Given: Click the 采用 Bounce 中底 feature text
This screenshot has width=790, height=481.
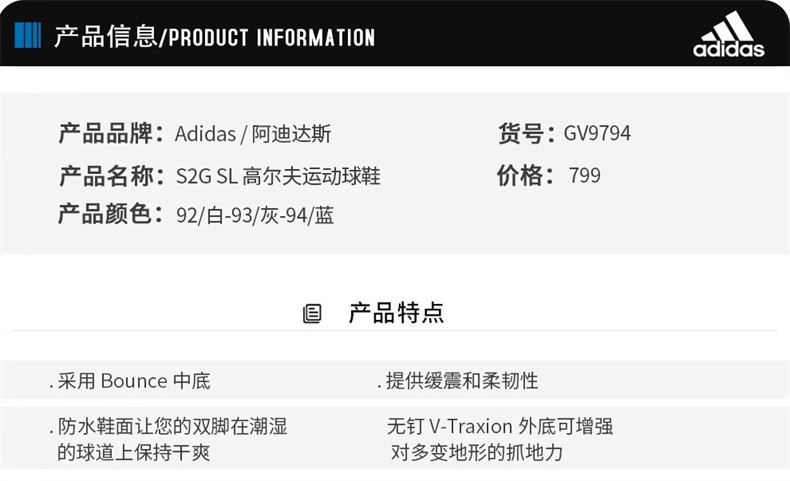Looking at the screenshot, I should [x=133, y=381].
